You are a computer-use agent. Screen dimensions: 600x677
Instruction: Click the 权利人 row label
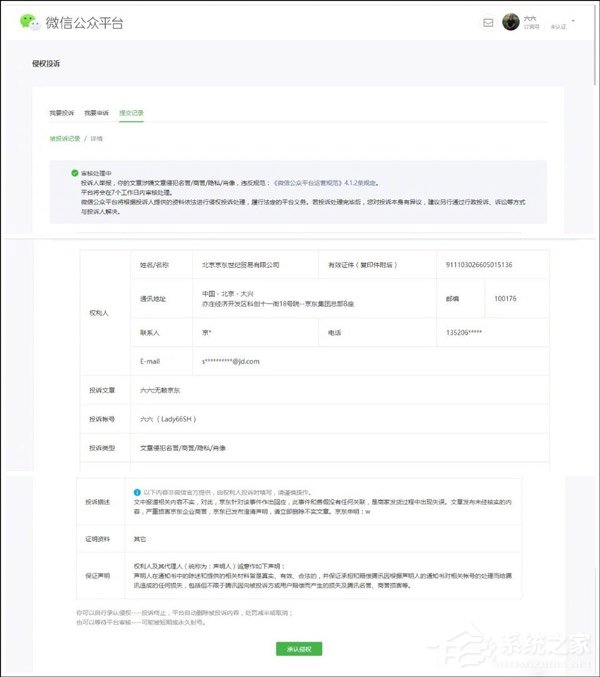pyautogui.click(x=99, y=313)
